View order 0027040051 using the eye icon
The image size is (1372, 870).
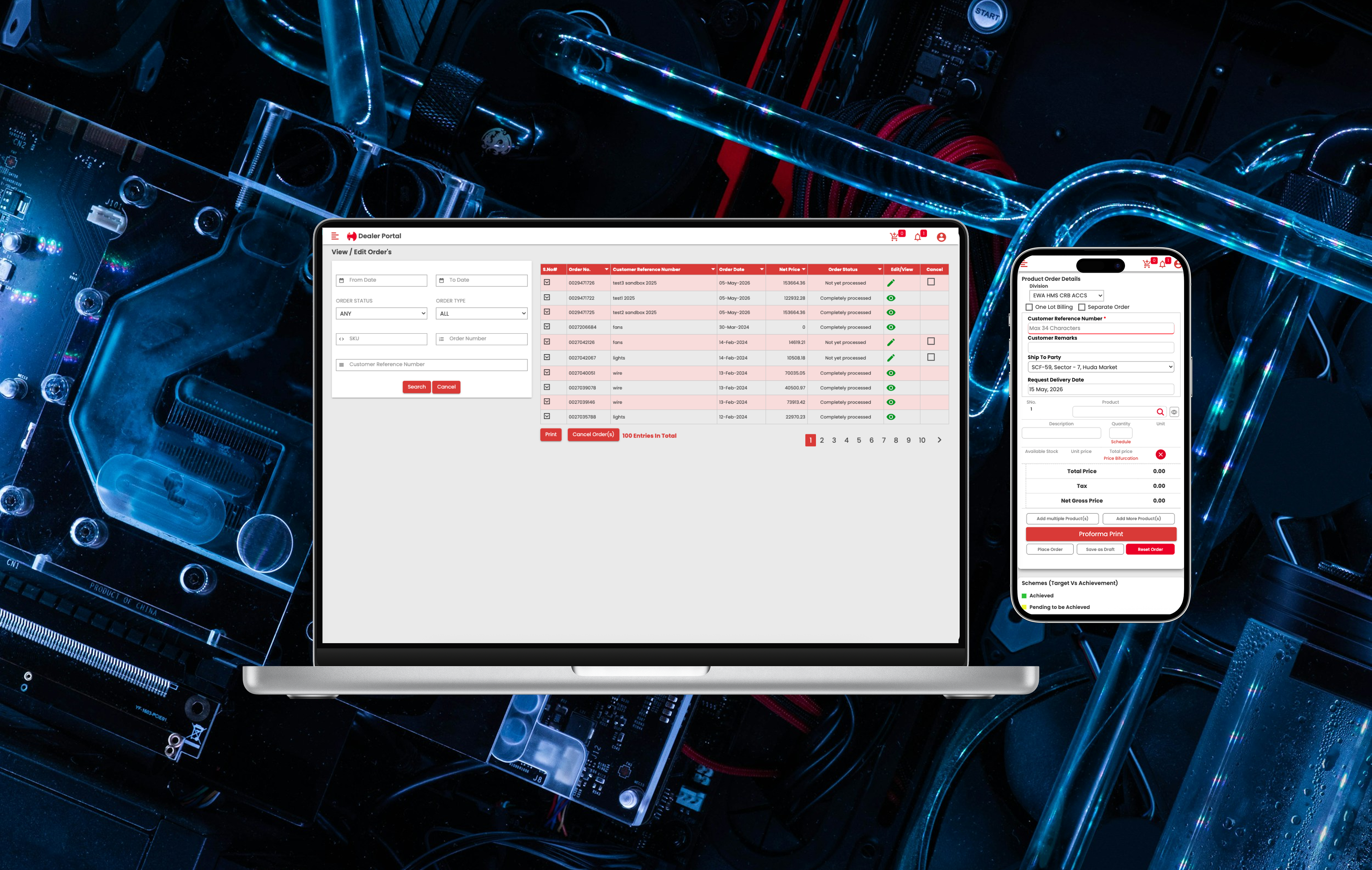point(891,373)
